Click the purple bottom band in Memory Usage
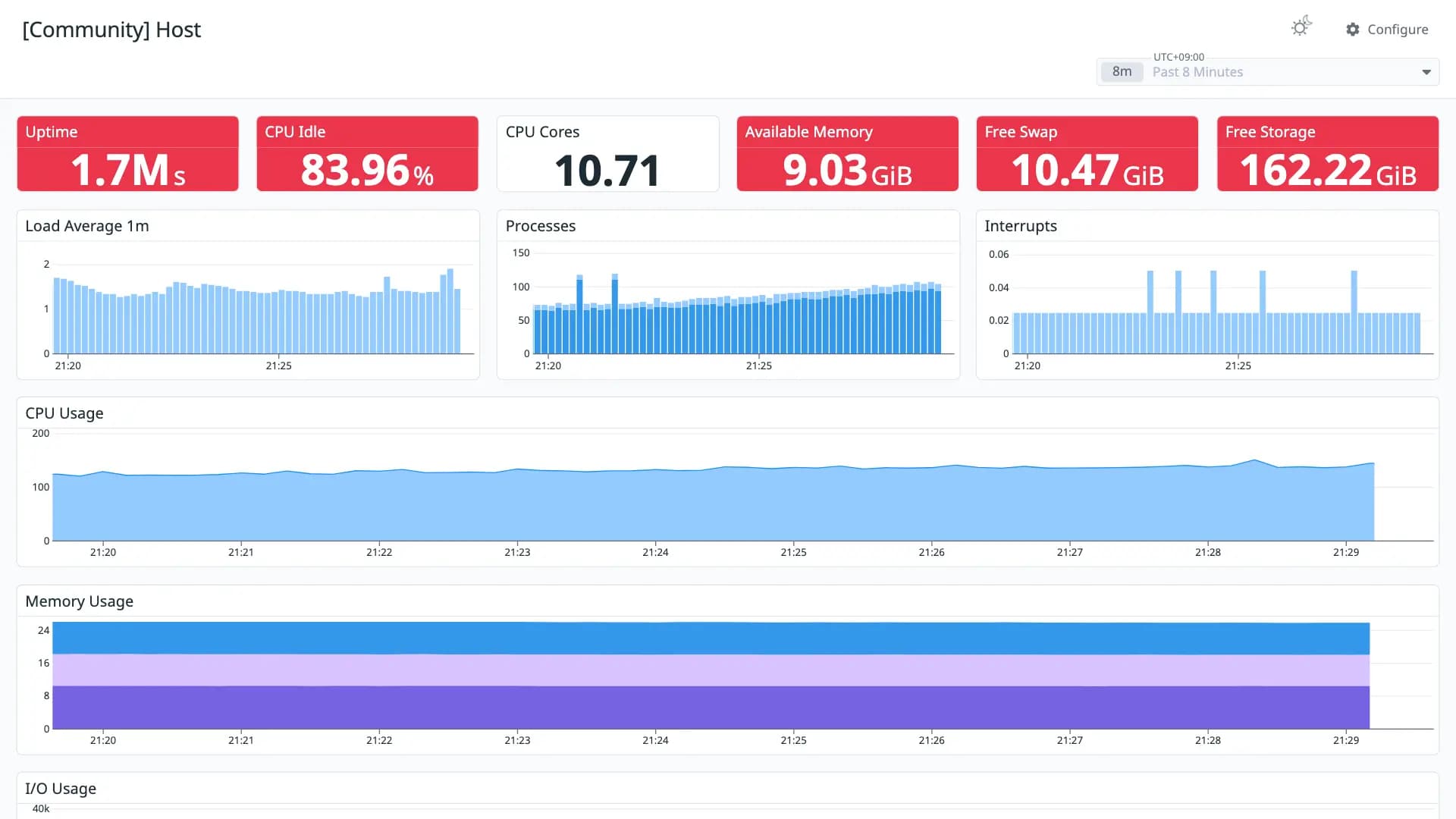The height and width of the screenshot is (819, 1456). 711,708
